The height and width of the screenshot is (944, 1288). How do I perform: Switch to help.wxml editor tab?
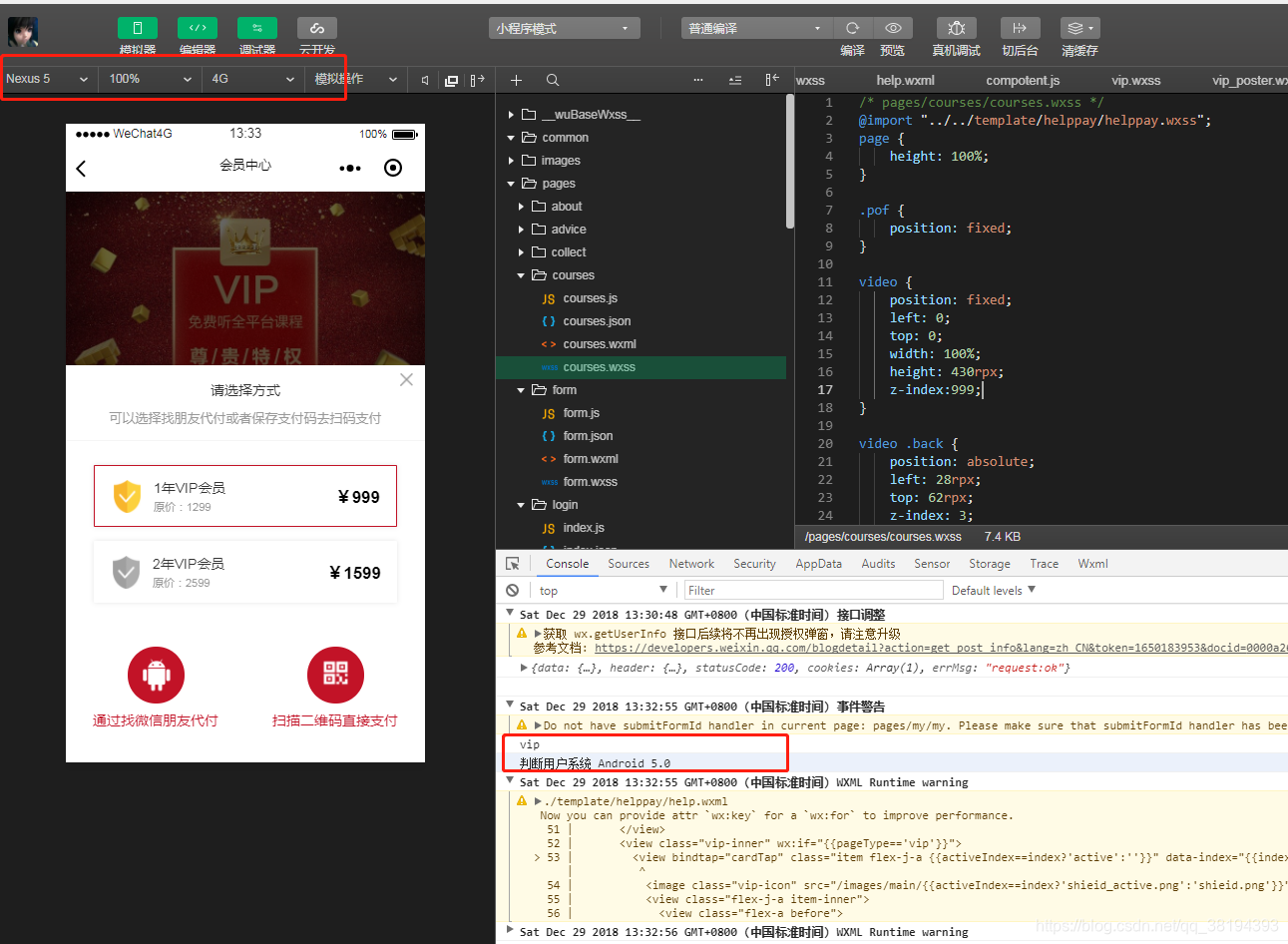click(905, 81)
